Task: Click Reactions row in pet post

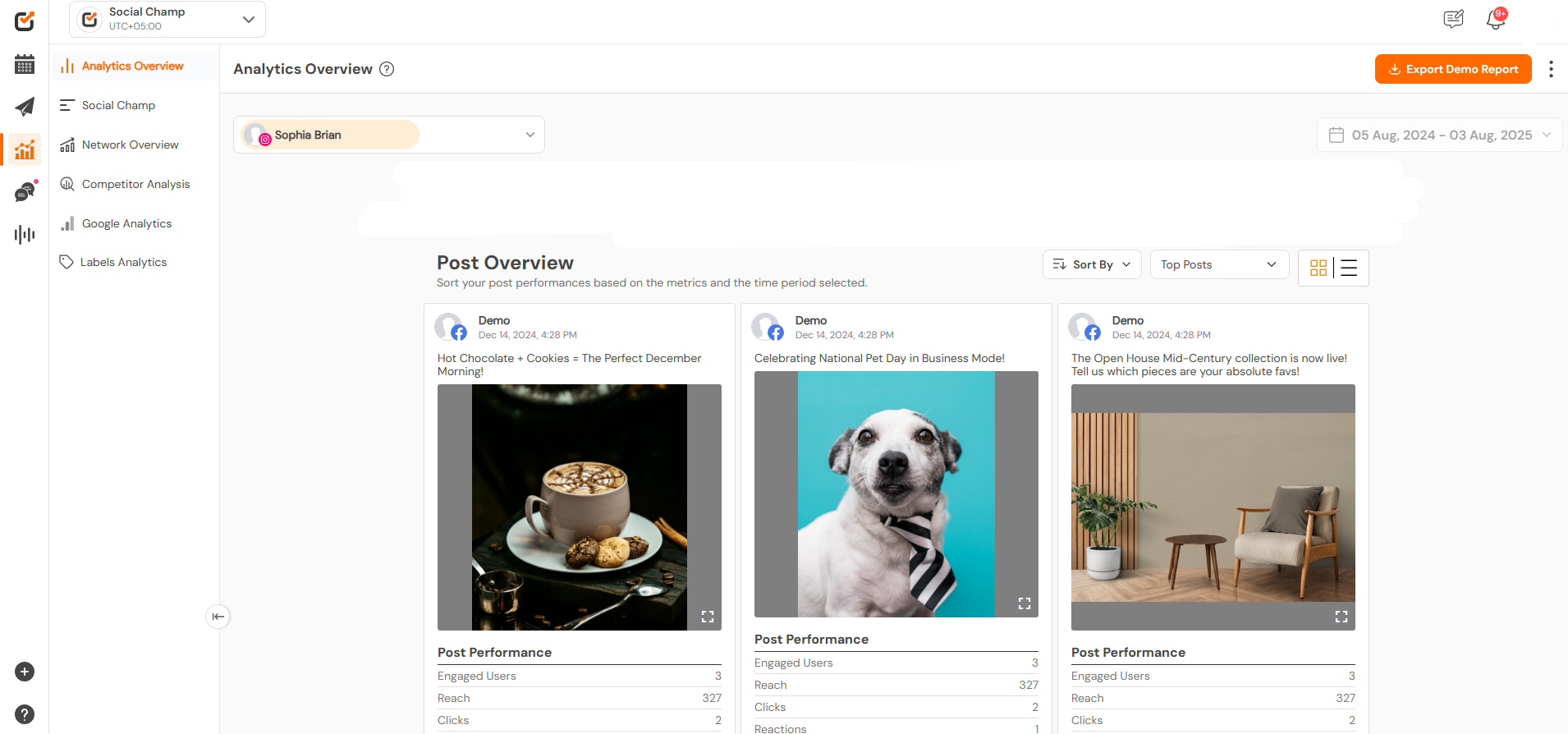Action: point(896,728)
